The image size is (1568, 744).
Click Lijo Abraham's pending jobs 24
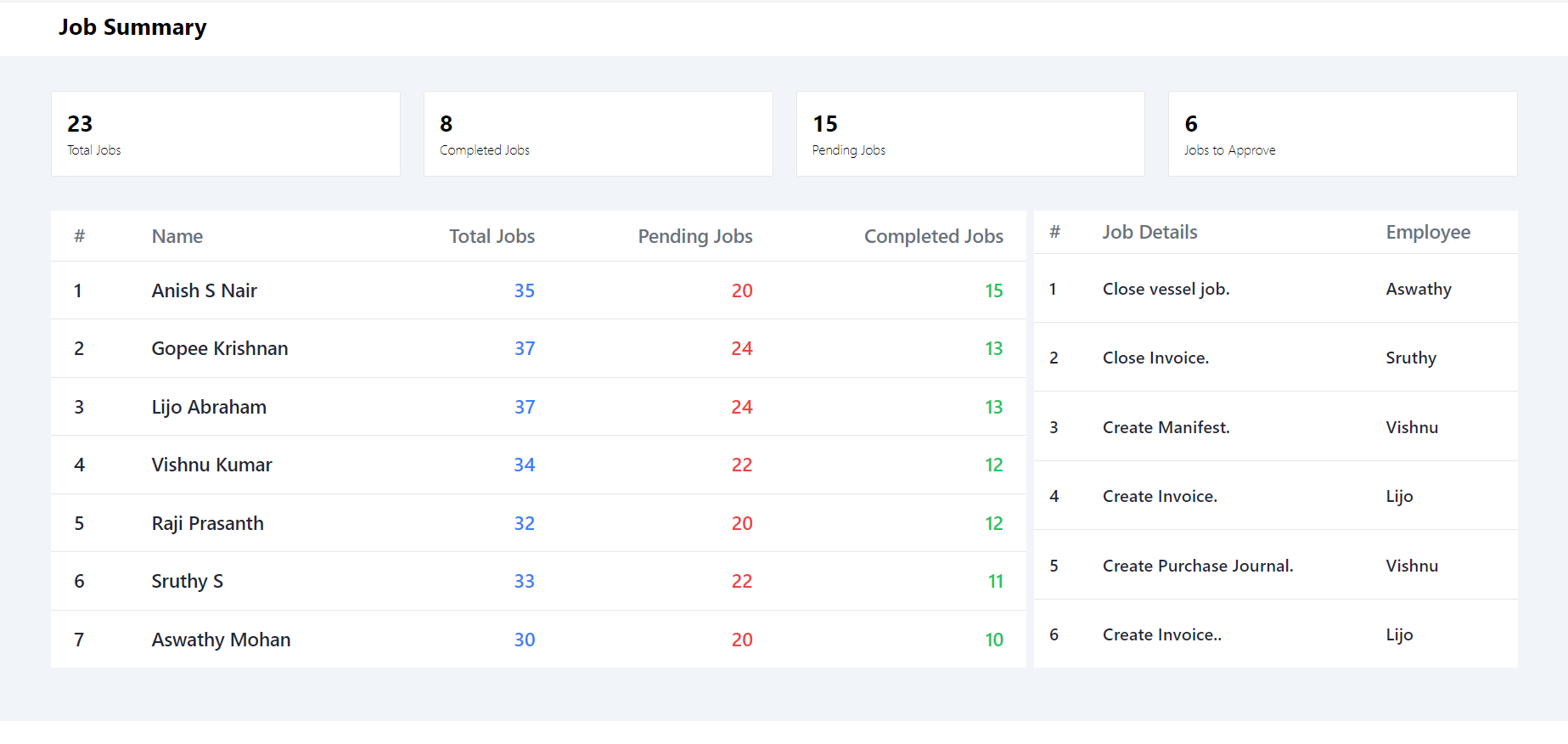pos(742,407)
